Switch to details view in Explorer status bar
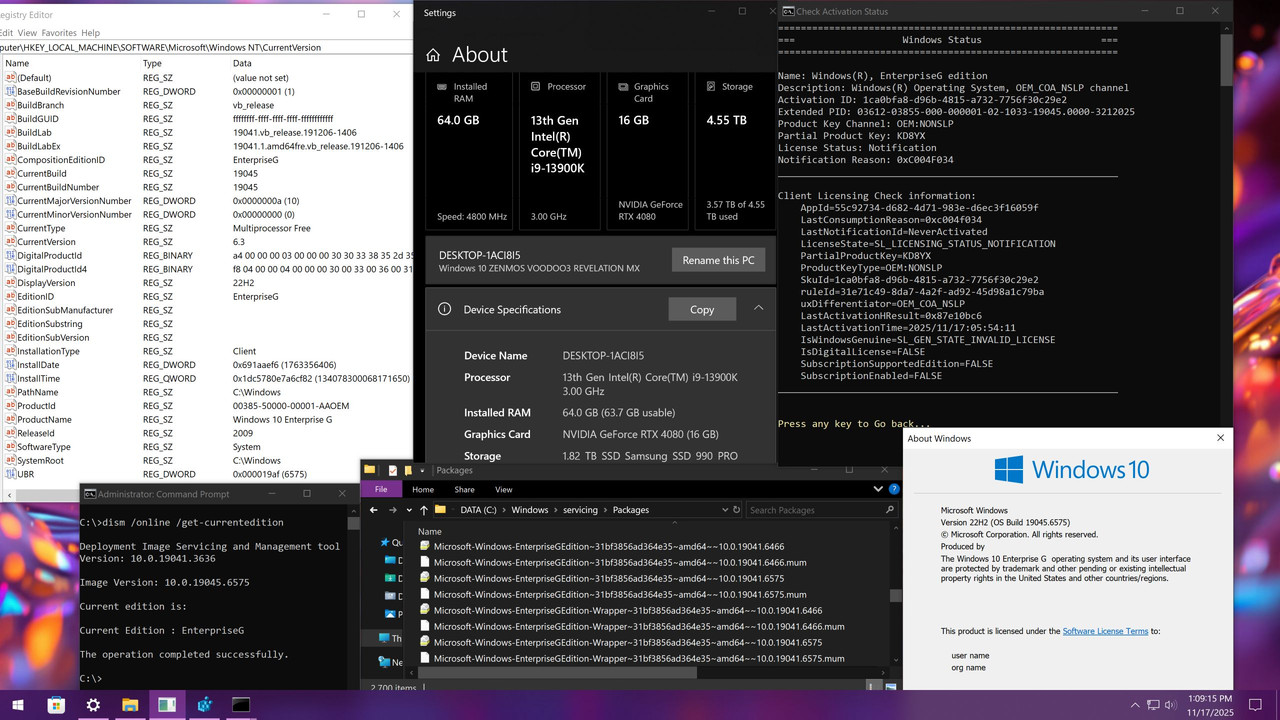The width and height of the screenshot is (1280, 720). [x=875, y=686]
